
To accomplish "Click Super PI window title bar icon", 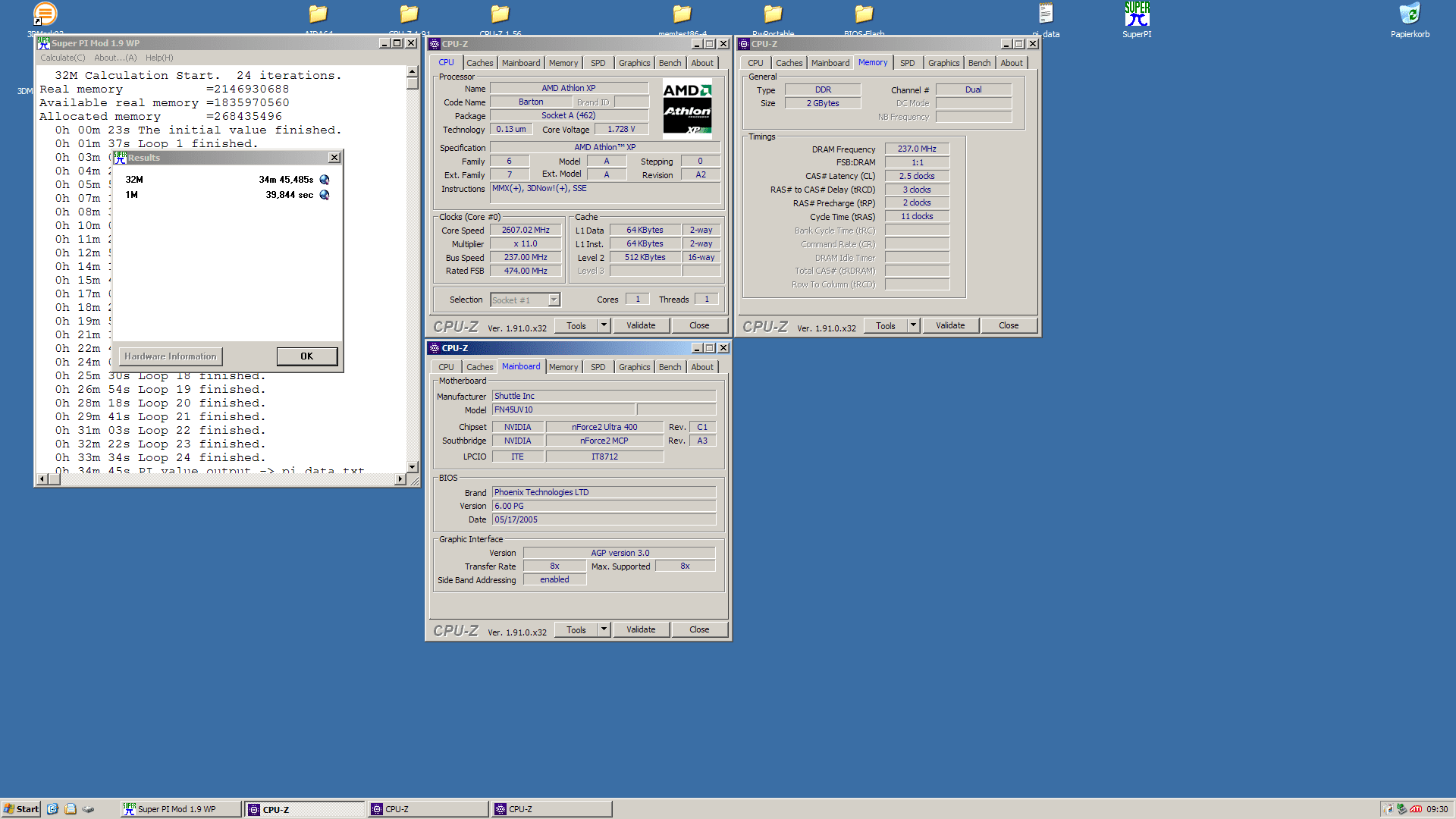I will pyautogui.click(x=44, y=43).
